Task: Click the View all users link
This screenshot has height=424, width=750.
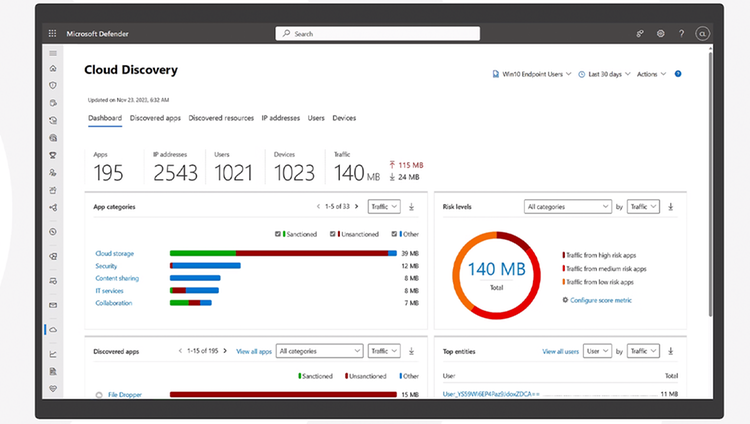Action: point(561,351)
